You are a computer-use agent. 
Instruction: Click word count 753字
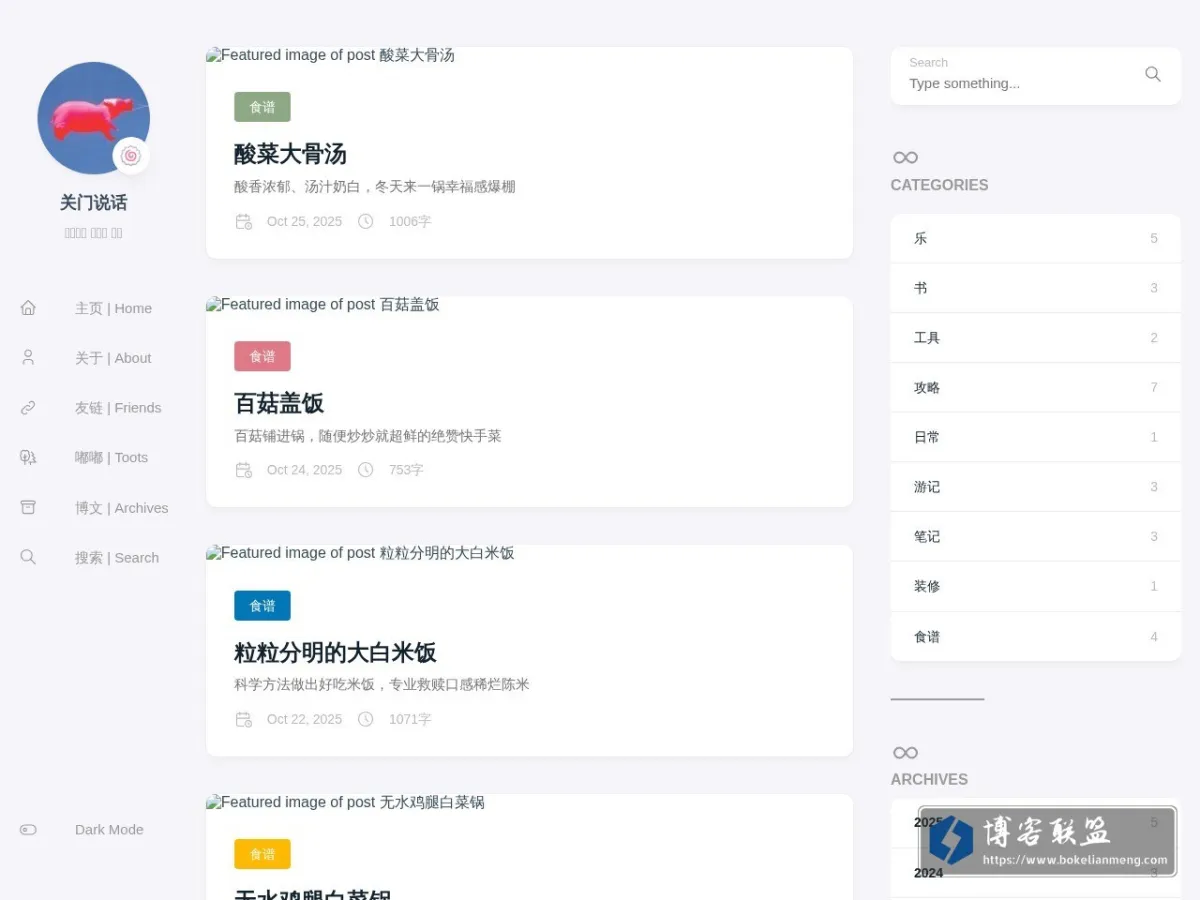pos(406,470)
